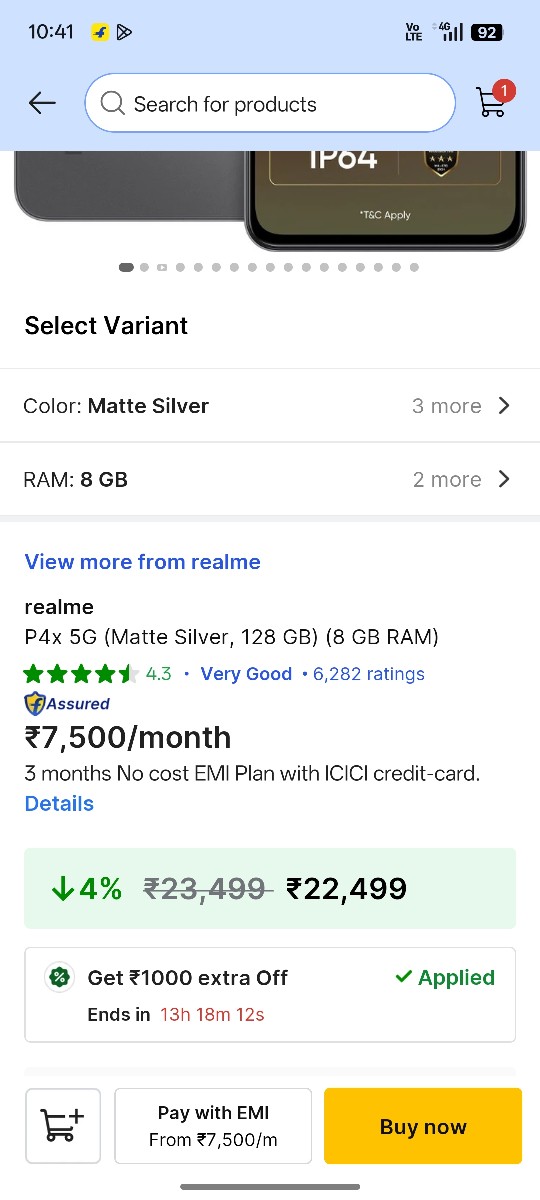
Task: Open the Flipkart notification status icon
Action: [100, 32]
